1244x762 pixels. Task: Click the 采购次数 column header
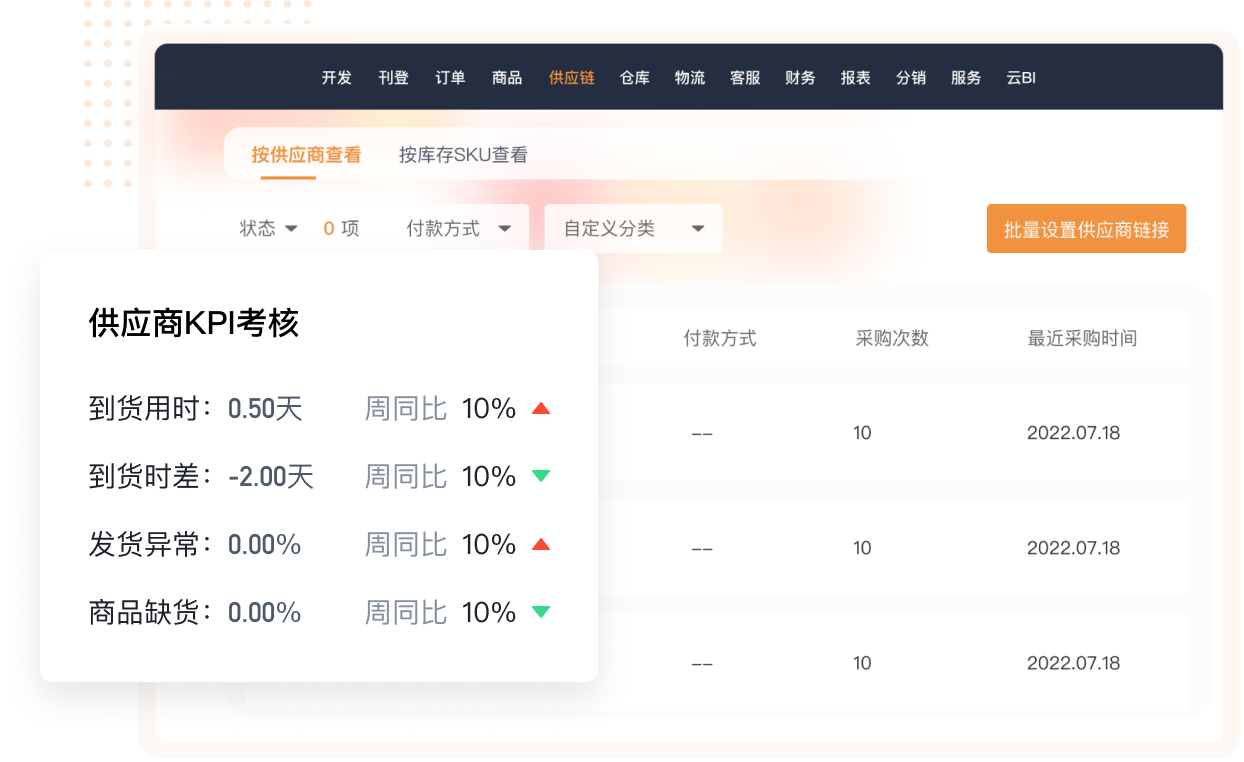892,338
